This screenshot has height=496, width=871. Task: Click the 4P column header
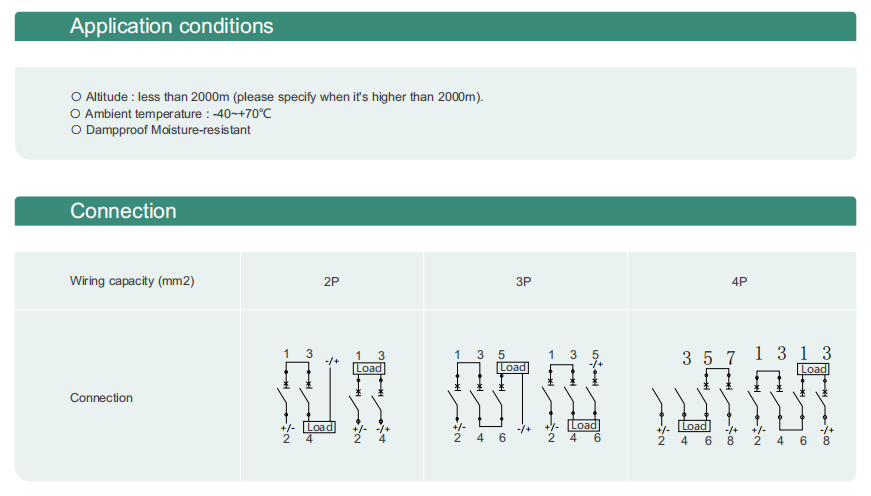pyautogui.click(x=739, y=282)
